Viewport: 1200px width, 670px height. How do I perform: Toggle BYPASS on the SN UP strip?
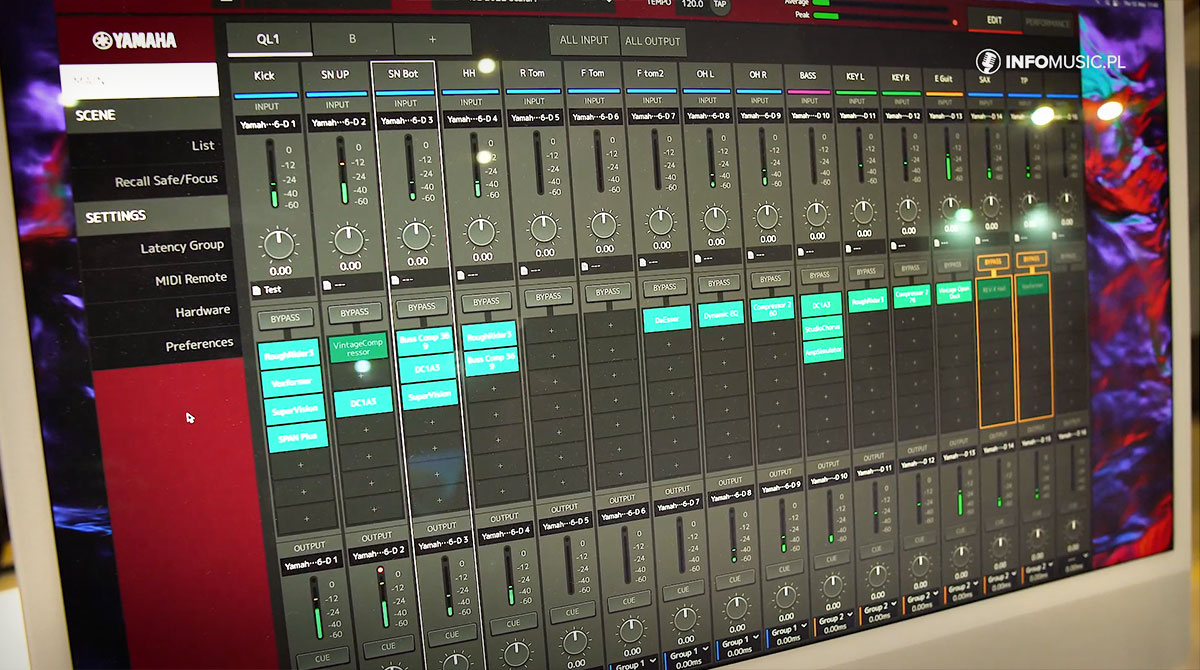(x=354, y=312)
